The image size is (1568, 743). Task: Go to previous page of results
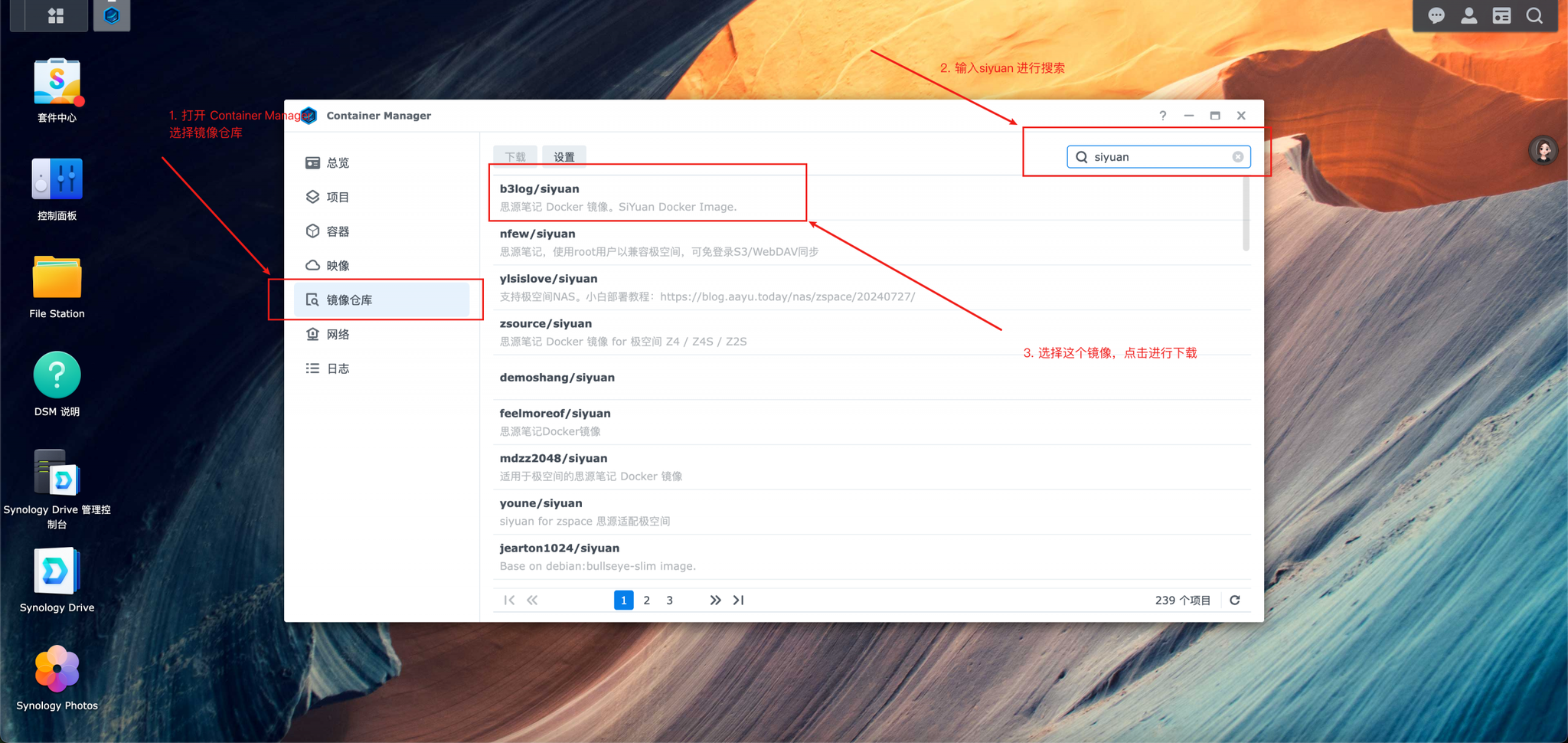click(x=532, y=601)
